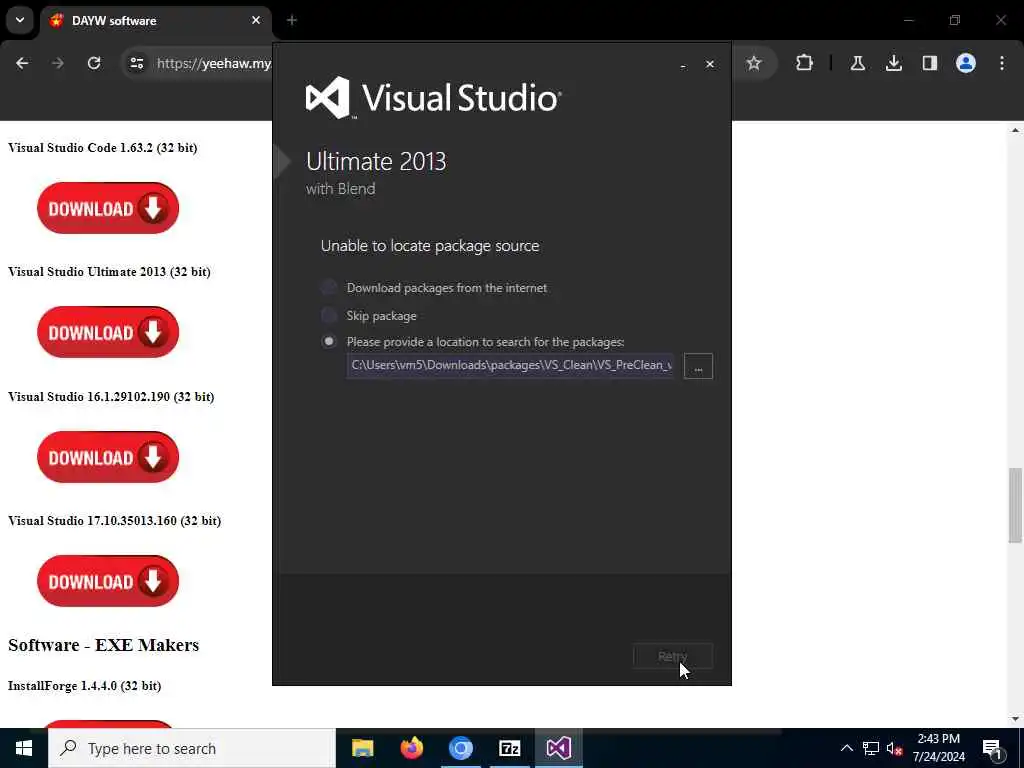
Task: Toggle Chrome side panel icon
Action: point(930,63)
